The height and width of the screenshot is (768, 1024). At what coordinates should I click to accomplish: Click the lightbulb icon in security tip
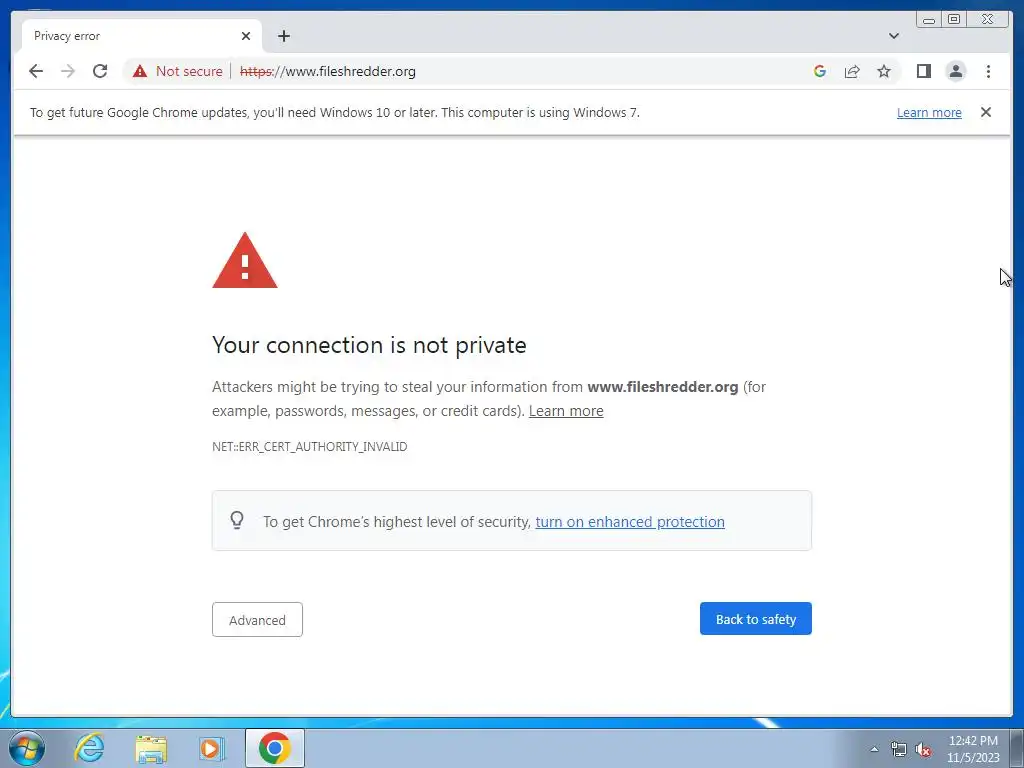point(237,520)
